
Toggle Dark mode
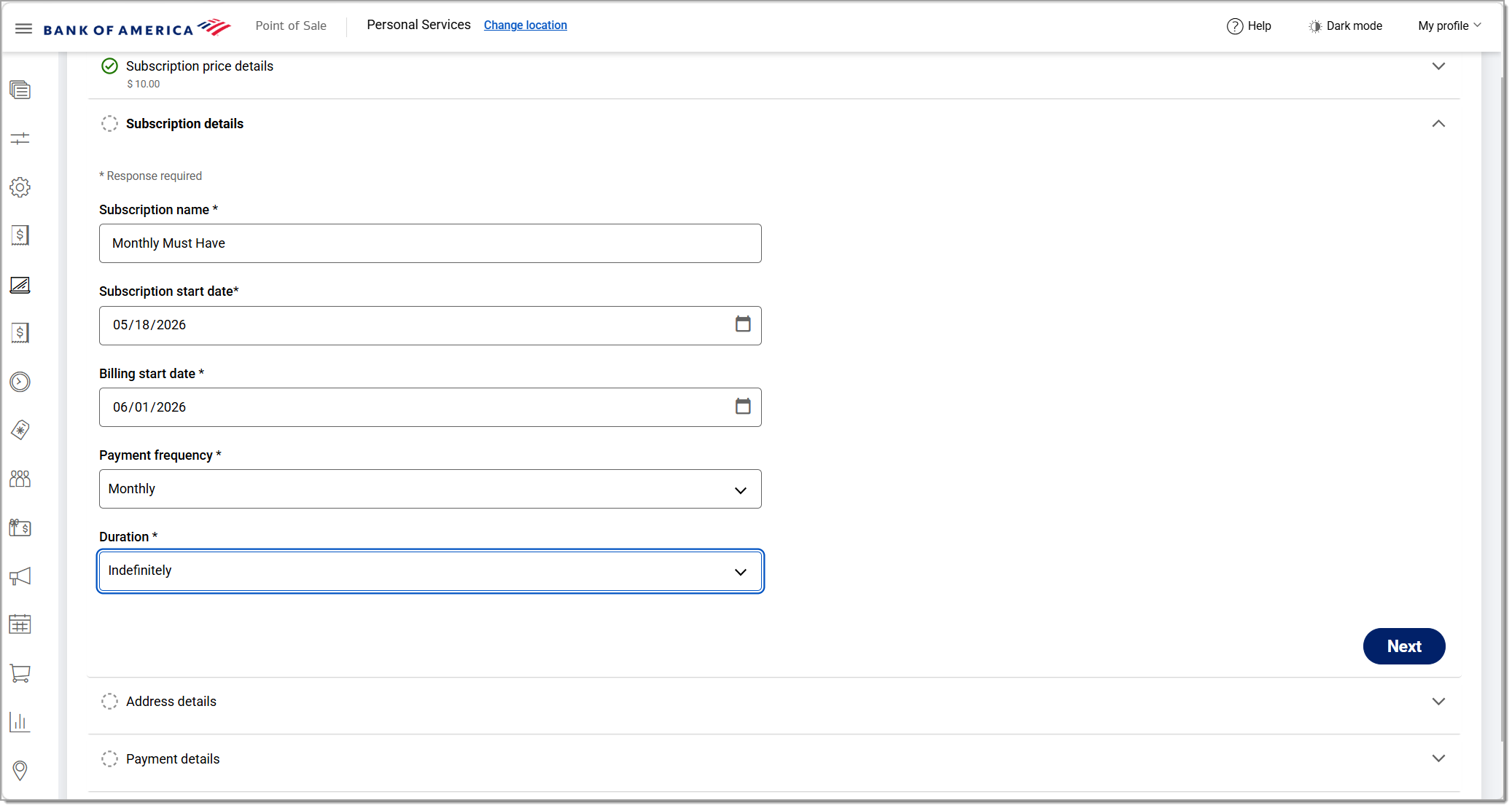pyautogui.click(x=1345, y=26)
